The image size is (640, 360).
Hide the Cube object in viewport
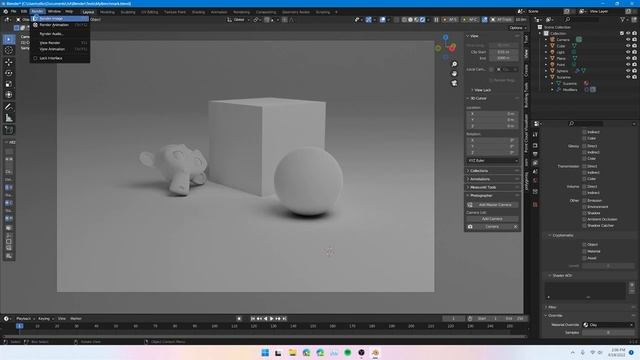628,46
